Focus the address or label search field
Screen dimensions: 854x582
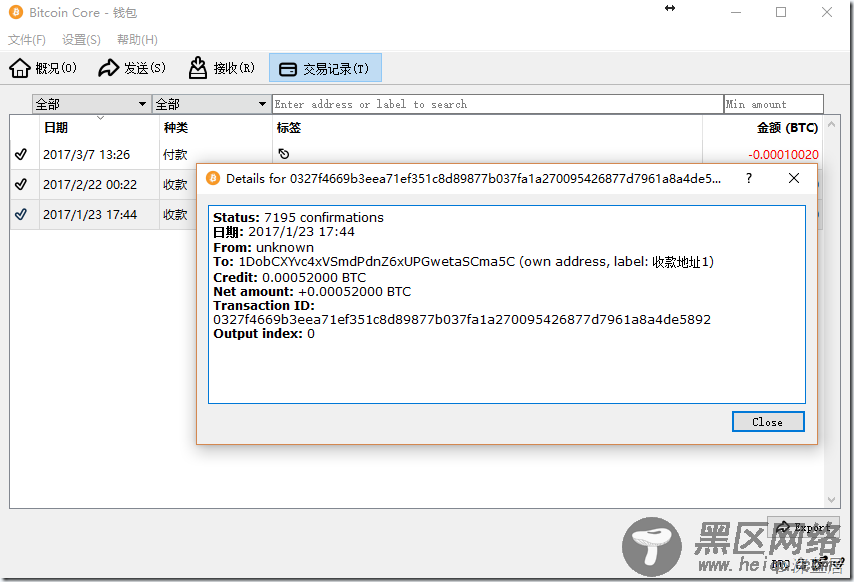click(x=498, y=104)
